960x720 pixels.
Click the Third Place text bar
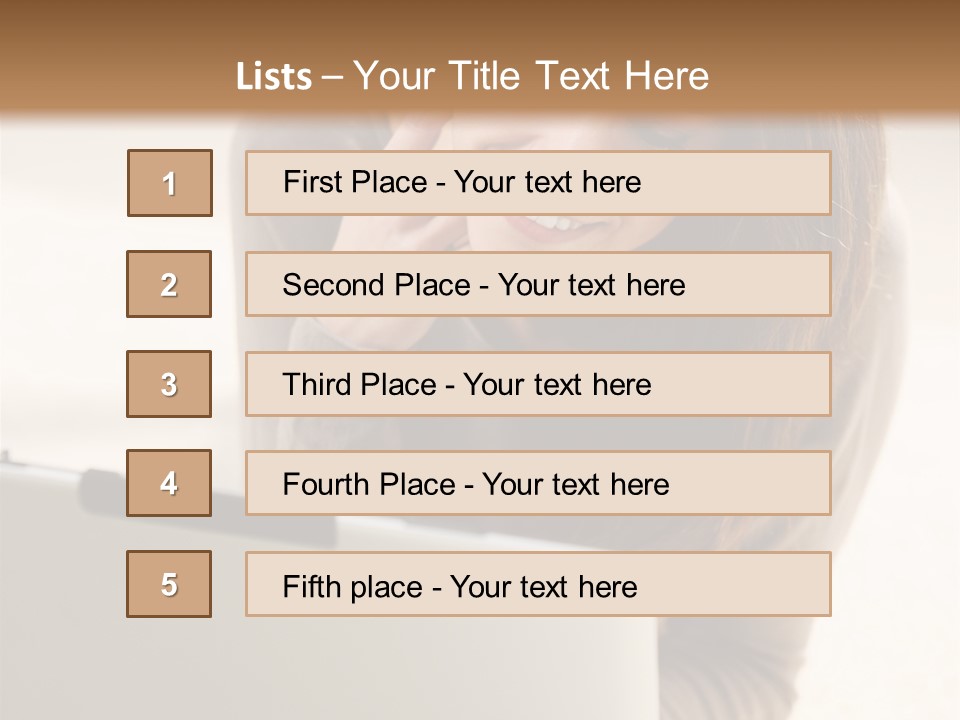pos(538,384)
